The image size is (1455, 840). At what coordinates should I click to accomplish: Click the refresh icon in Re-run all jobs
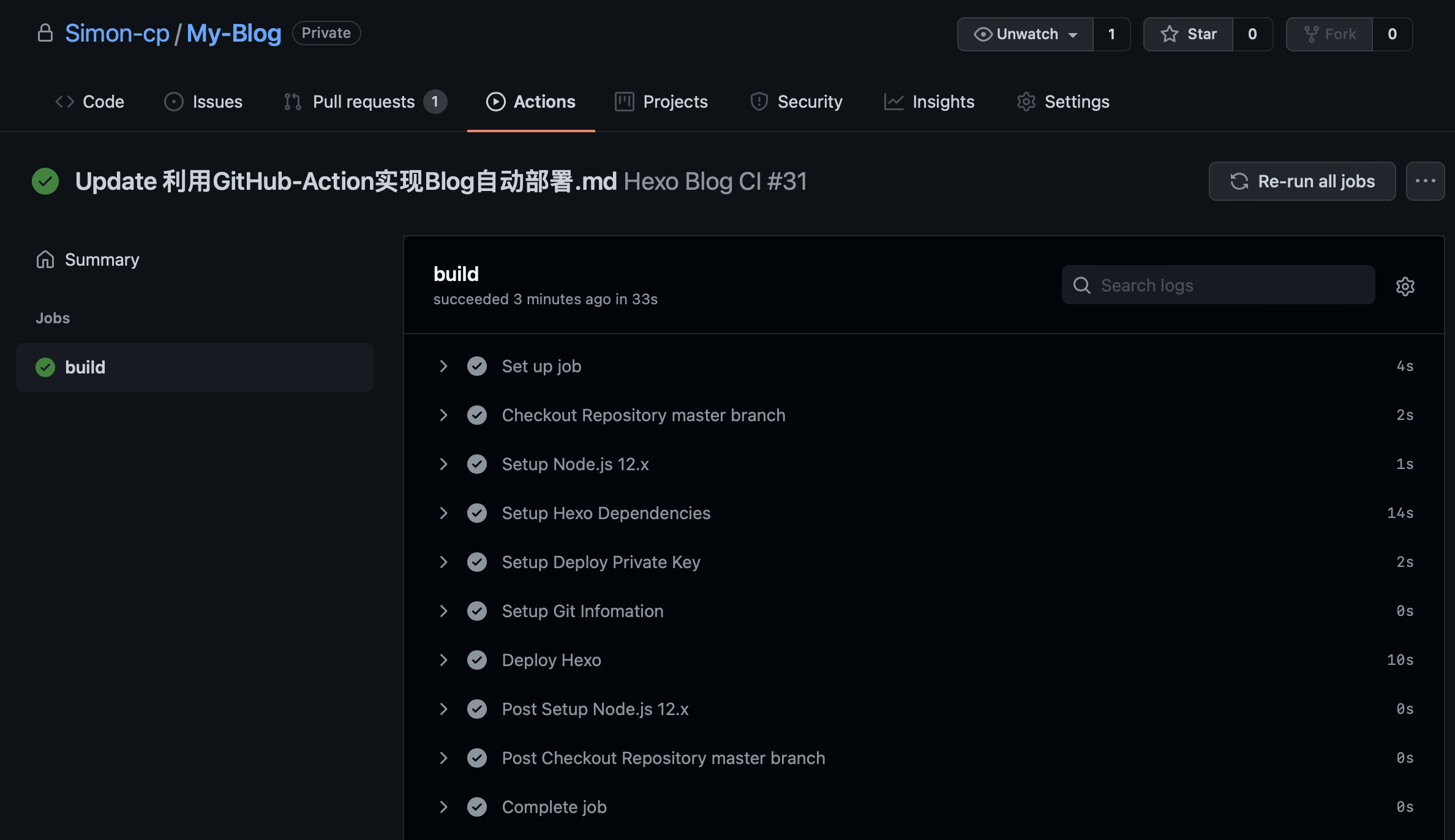pos(1239,181)
